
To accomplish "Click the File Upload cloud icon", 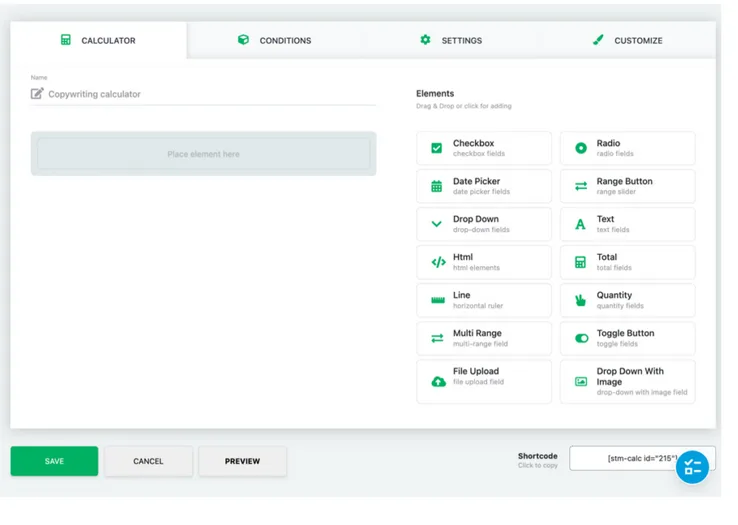I will [438, 381].
